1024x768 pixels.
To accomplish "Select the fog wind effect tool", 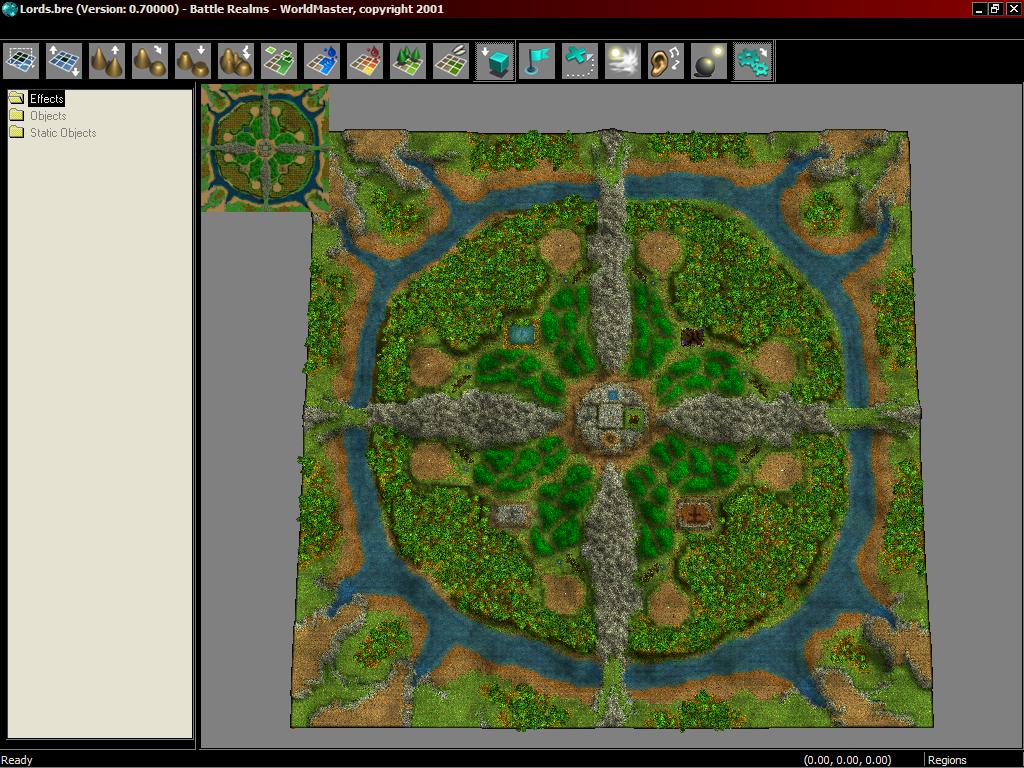I will point(623,61).
